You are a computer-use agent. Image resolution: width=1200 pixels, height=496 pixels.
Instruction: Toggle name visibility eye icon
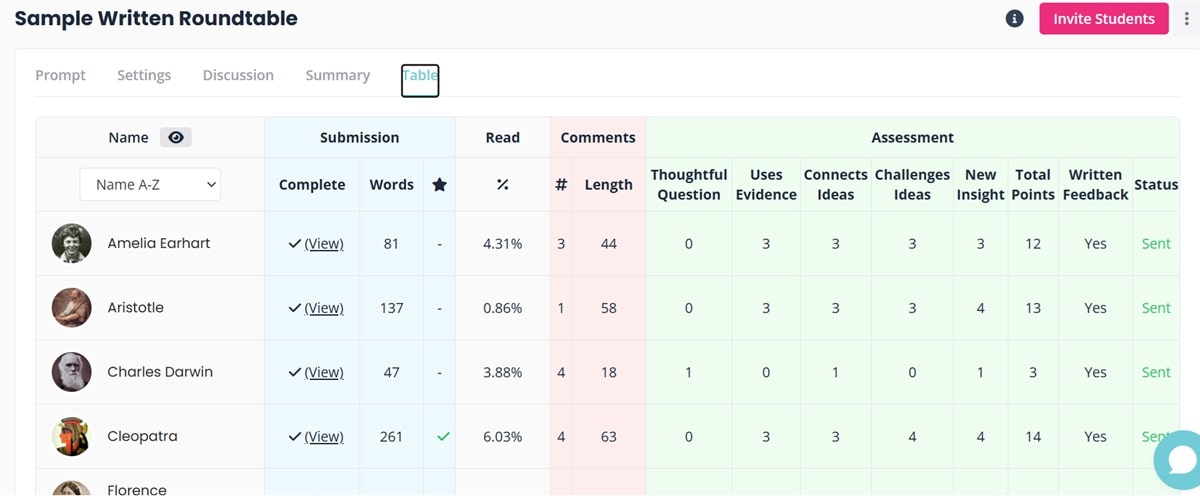click(176, 138)
